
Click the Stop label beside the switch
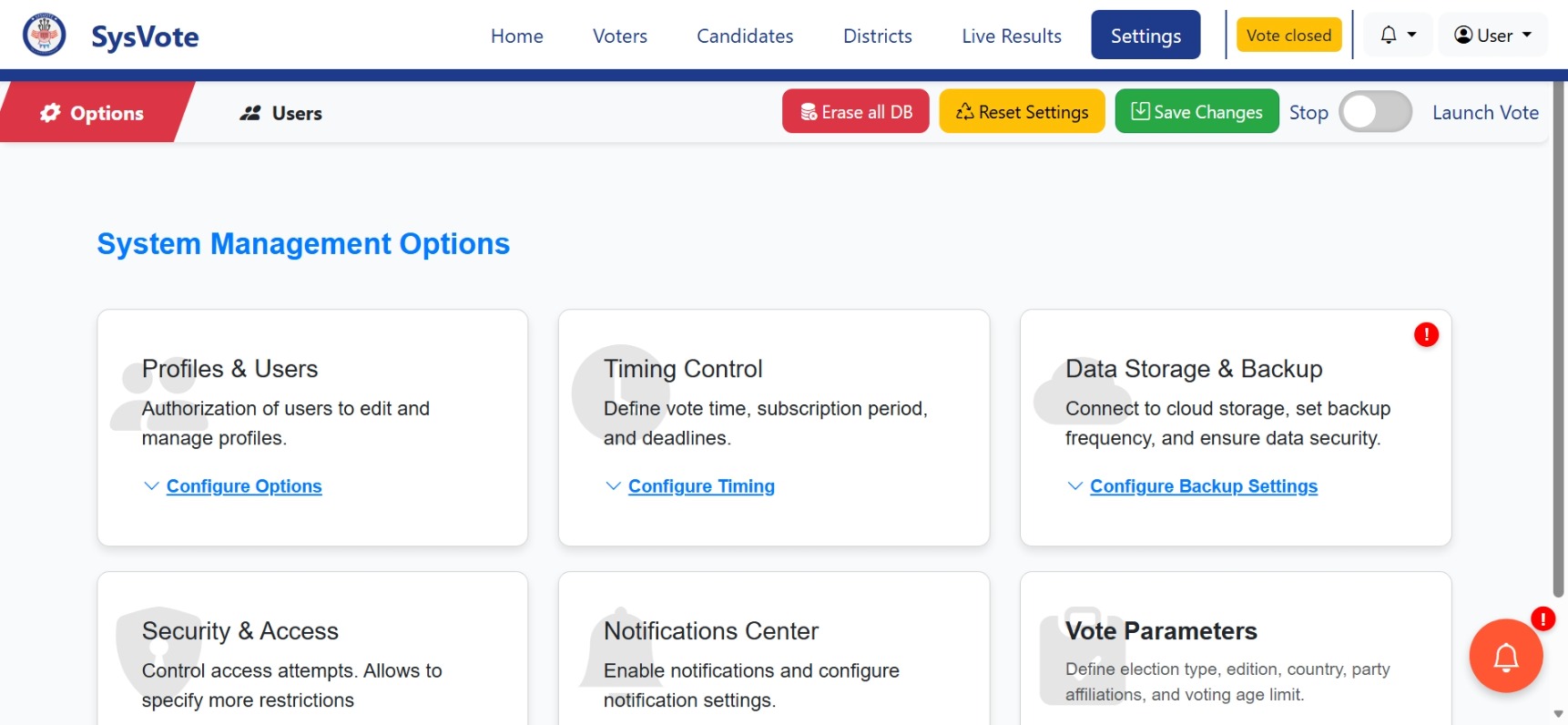1308,113
